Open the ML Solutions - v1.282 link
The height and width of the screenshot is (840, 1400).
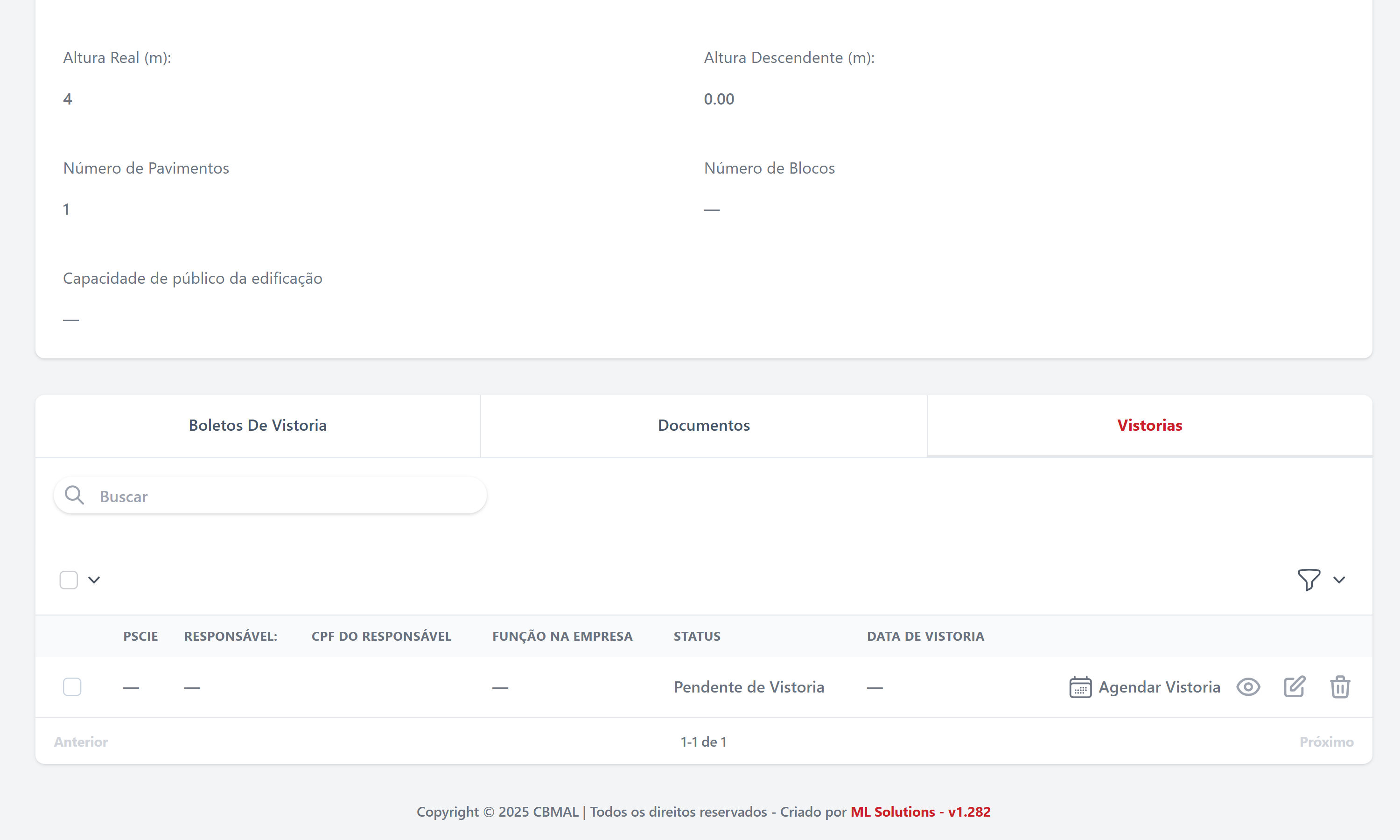[x=920, y=812]
